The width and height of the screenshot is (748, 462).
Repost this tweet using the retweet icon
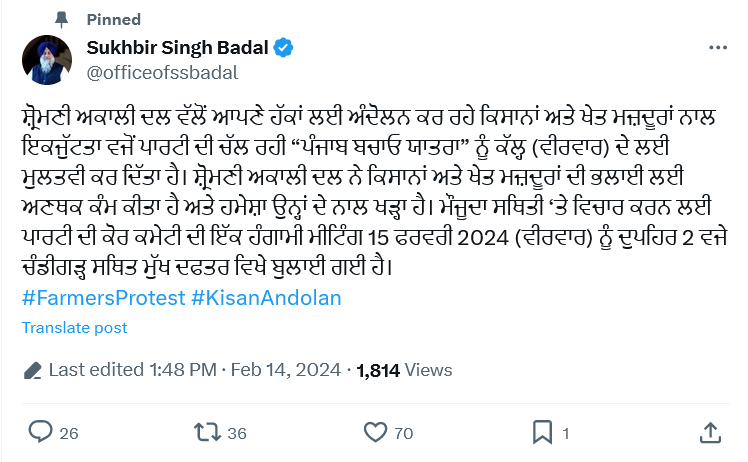click(206, 432)
